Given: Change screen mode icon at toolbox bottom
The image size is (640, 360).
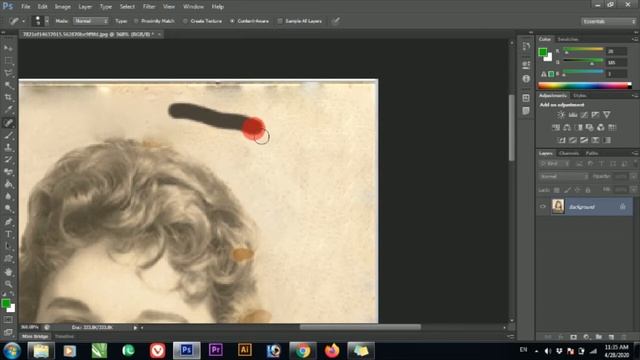Looking at the screenshot, I should 8,332.
